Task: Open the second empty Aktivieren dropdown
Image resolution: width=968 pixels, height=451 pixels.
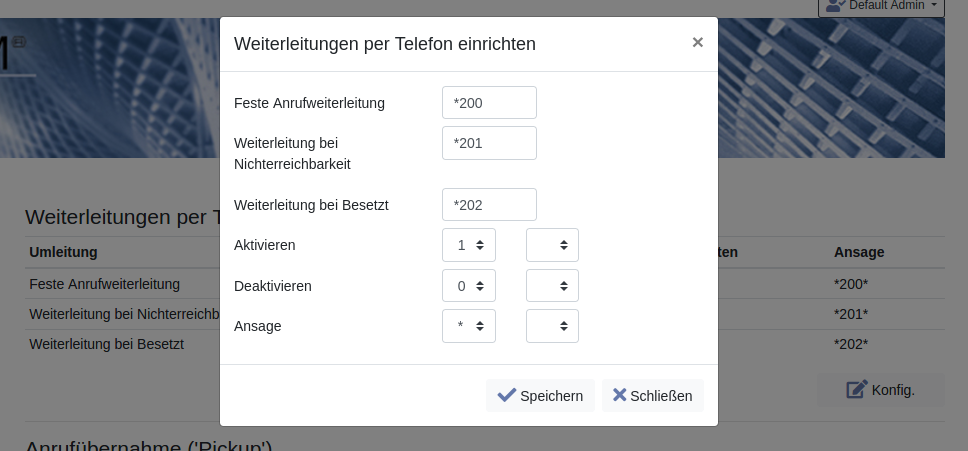Action: click(x=552, y=245)
